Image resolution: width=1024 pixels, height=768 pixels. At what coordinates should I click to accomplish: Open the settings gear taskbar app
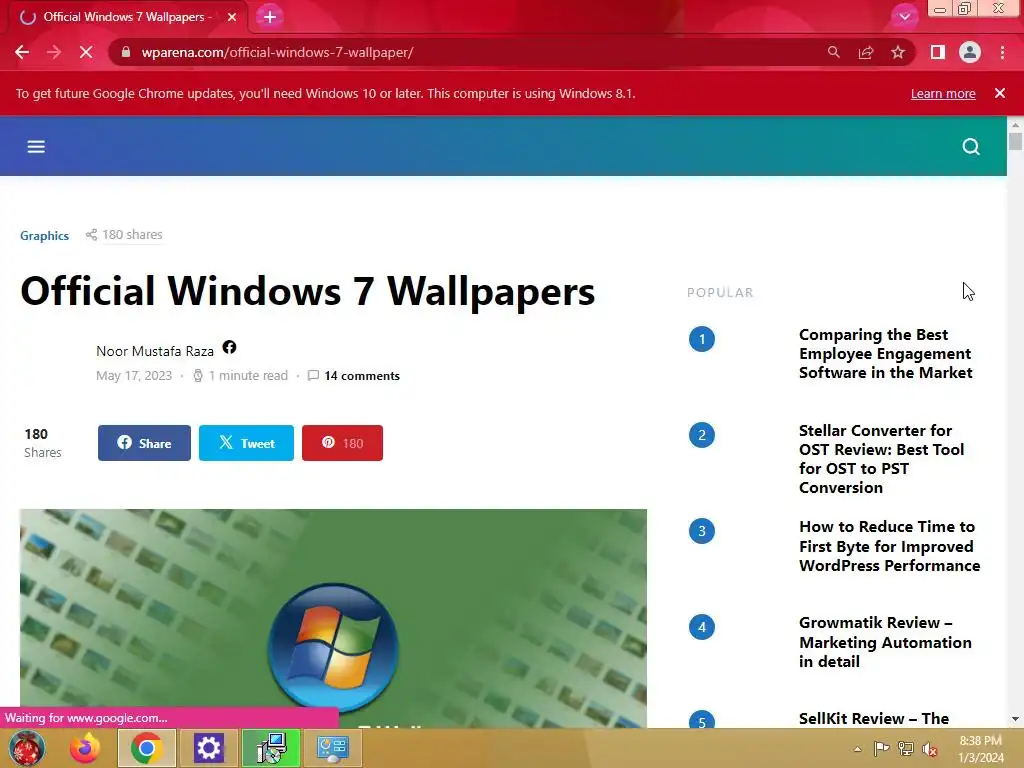tap(208, 748)
